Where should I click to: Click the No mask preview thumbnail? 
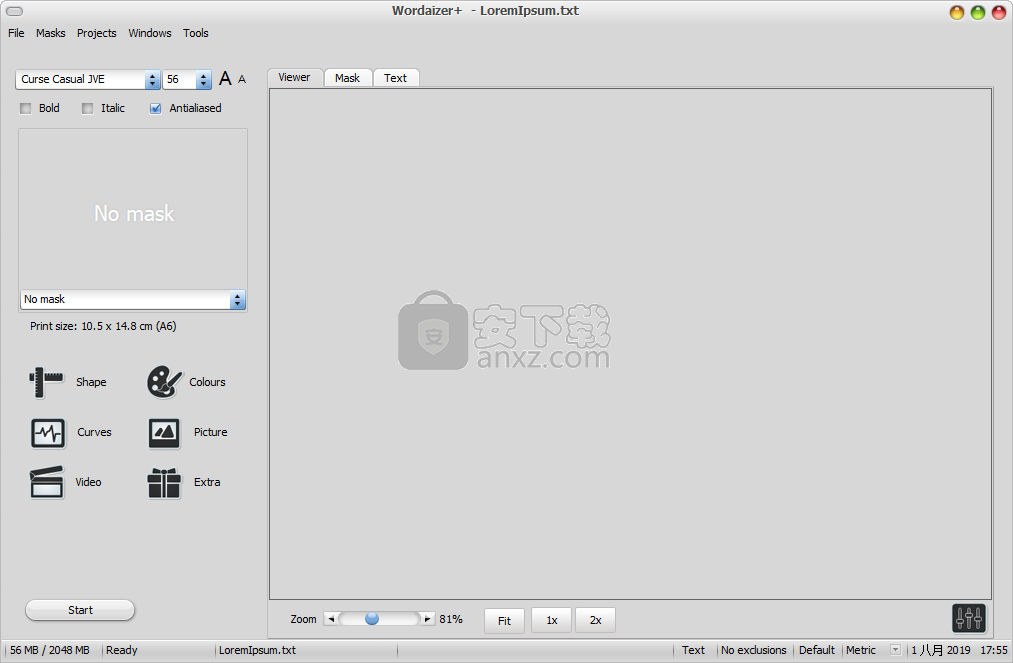tap(133, 209)
